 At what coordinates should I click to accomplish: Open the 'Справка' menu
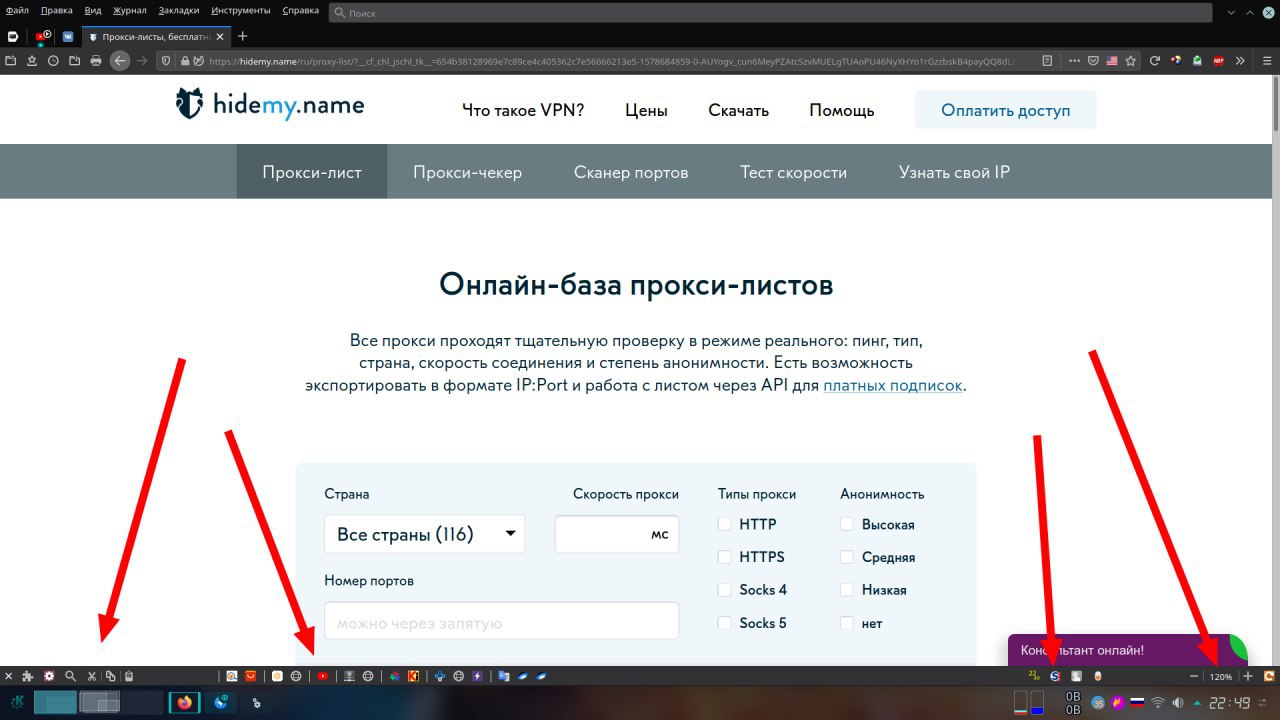(x=301, y=10)
